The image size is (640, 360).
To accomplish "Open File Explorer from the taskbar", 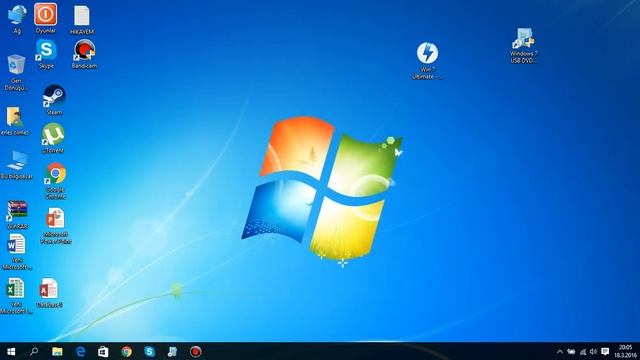I will [57, 351].
